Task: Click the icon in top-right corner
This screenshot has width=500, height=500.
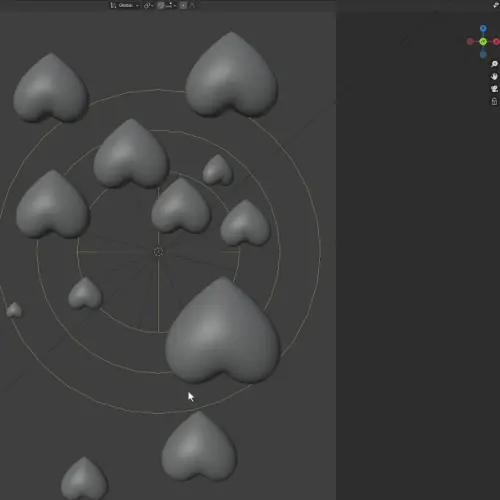Action: click(x=496, y=5)
